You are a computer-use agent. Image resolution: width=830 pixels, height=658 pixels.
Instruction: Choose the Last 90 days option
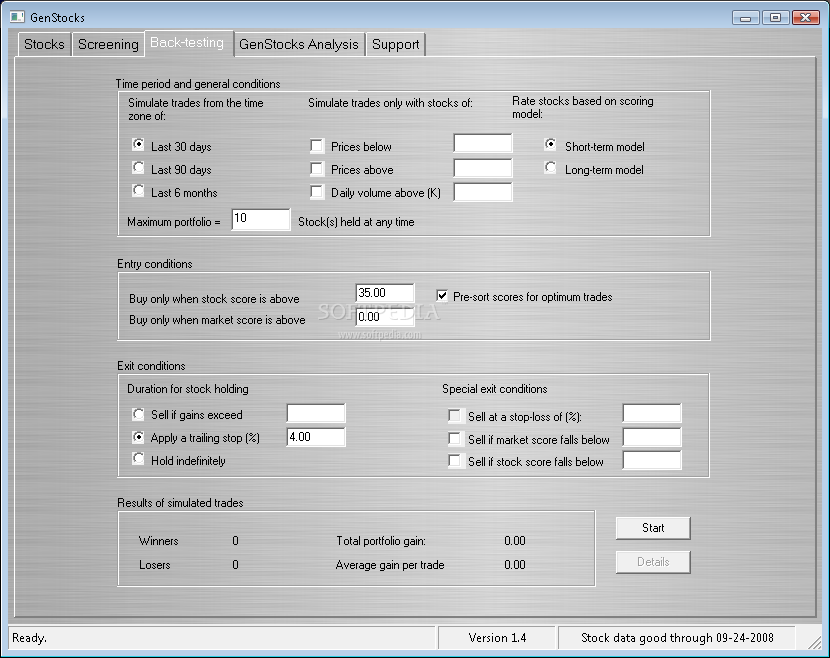138,168
